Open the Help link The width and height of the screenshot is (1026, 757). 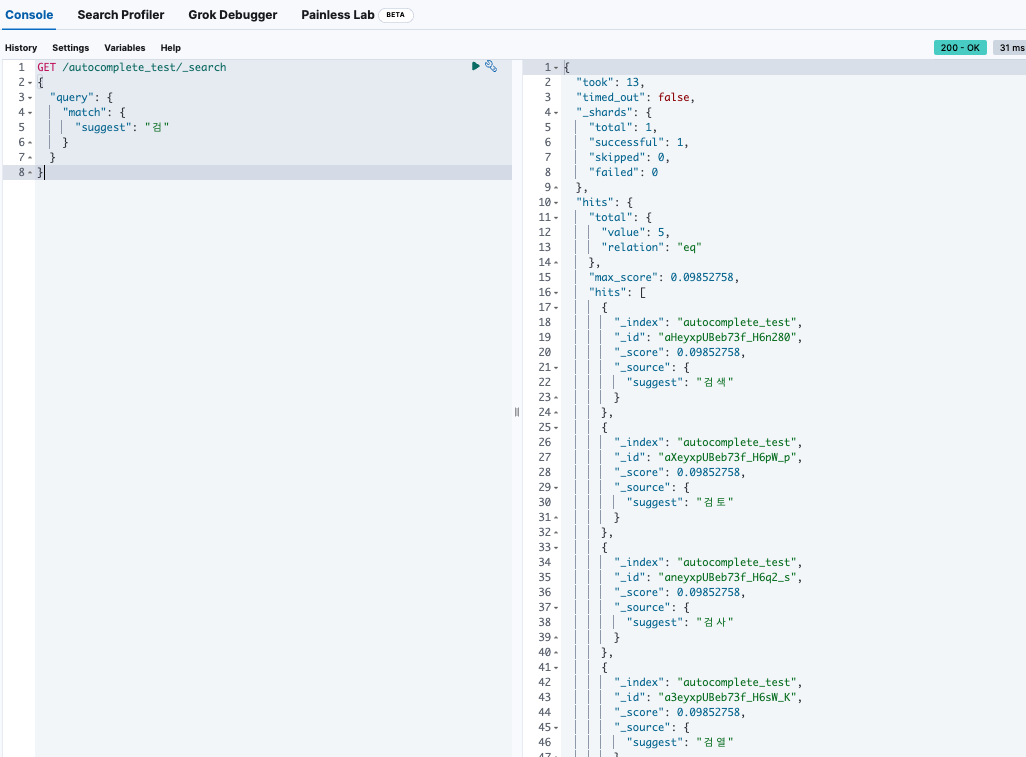[x=171, y=48]
